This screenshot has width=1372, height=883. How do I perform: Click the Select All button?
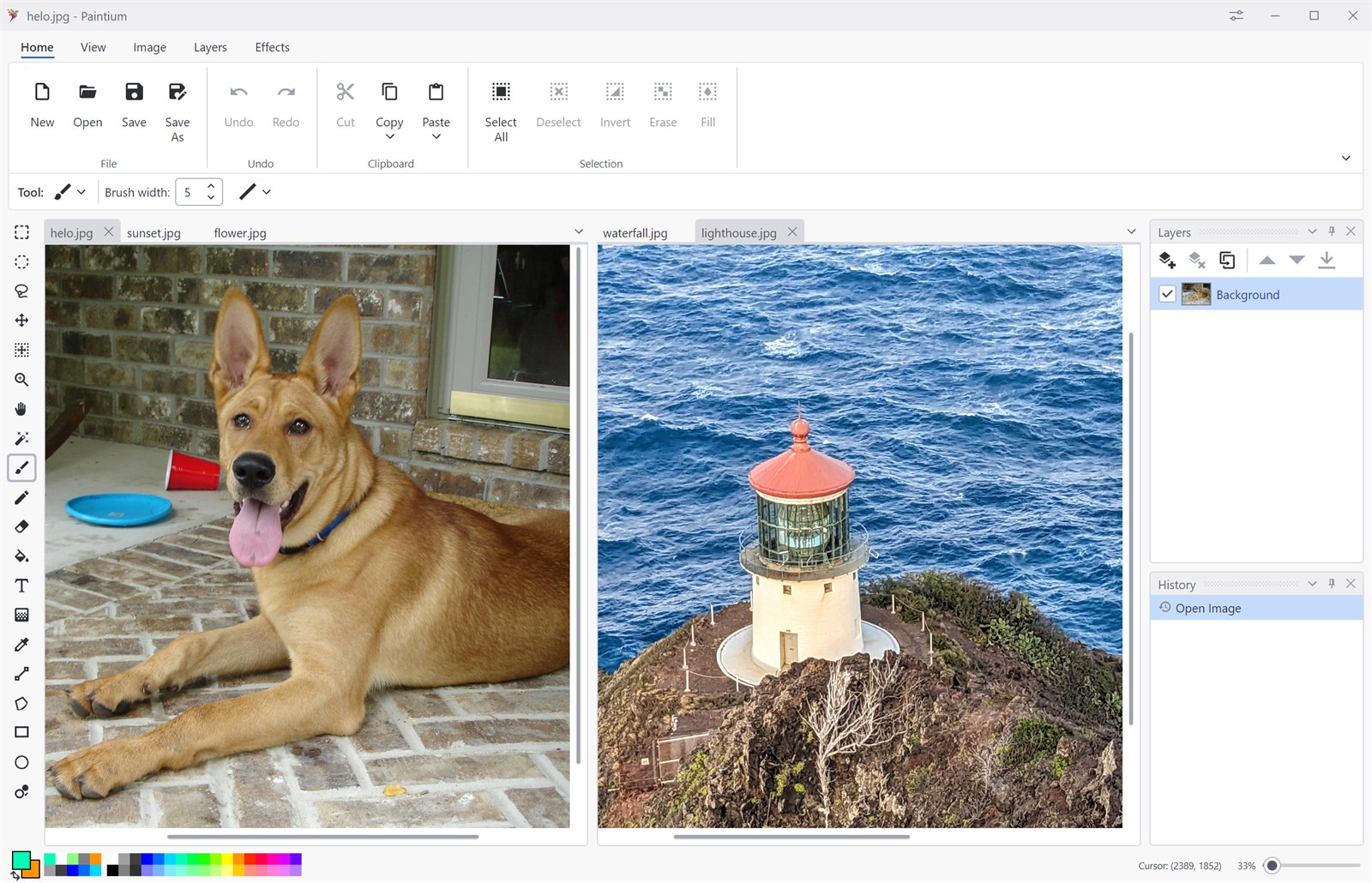(x=501, y=111)
